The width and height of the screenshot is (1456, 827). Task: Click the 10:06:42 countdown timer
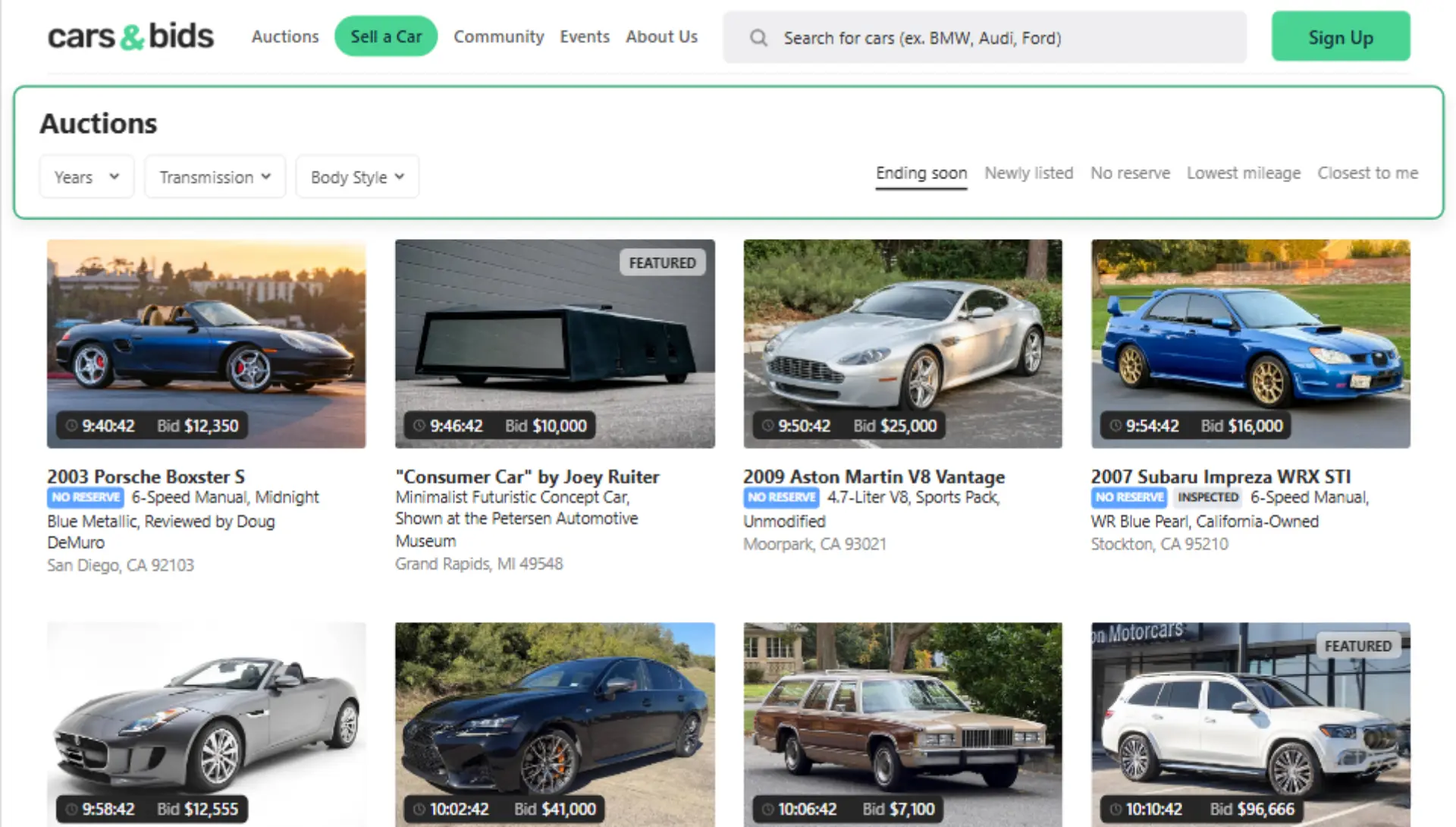pos(807,809)
